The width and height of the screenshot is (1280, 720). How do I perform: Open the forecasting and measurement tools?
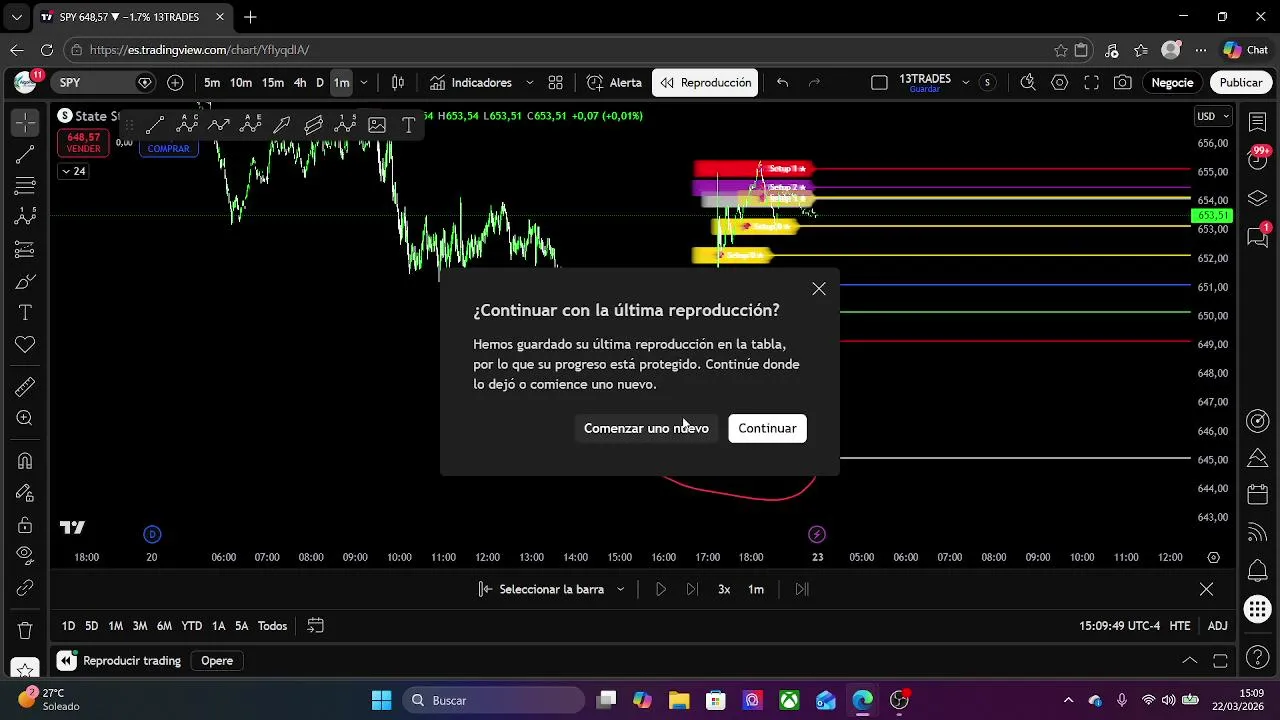coord(25,249)
